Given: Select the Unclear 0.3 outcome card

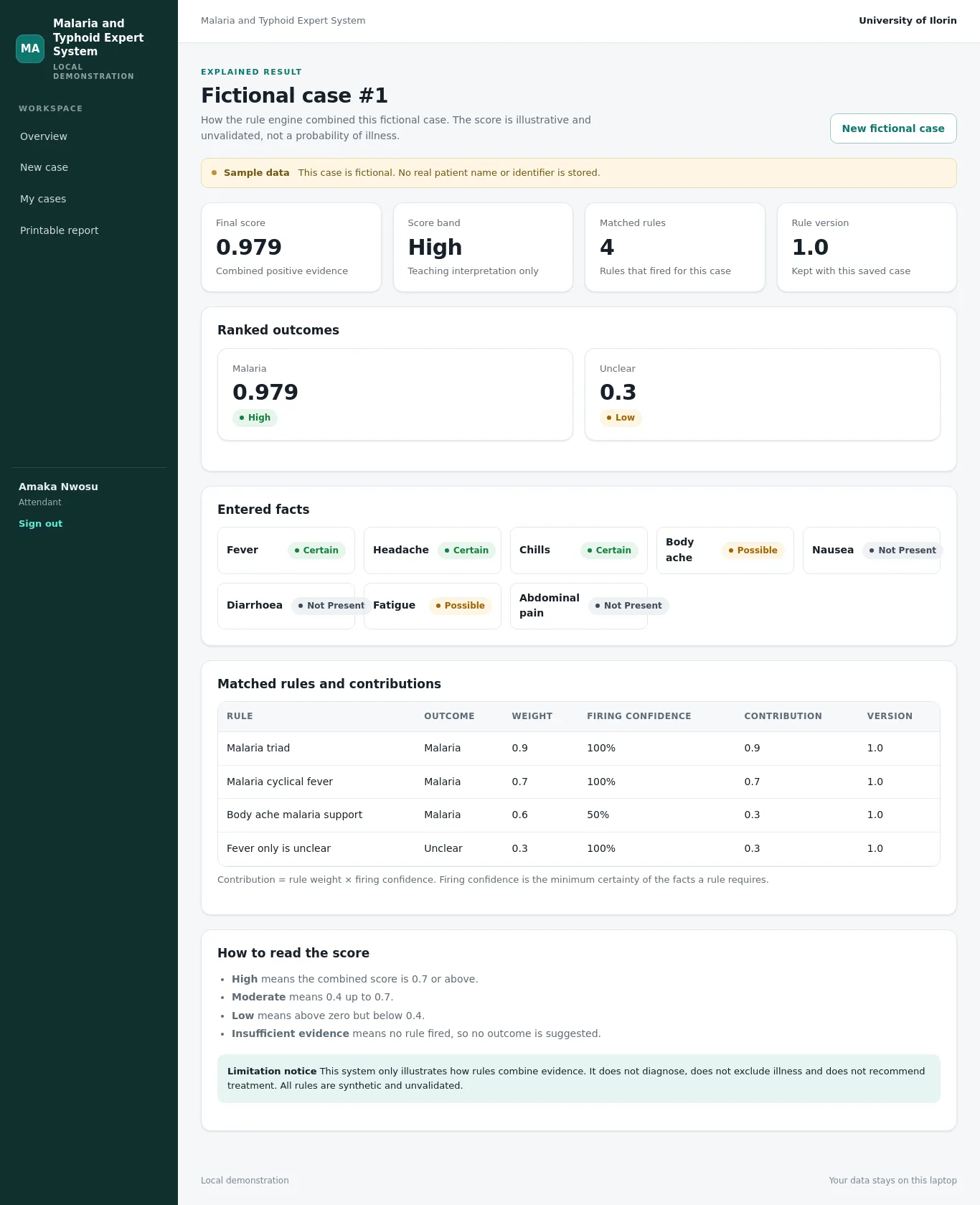Looking at the screenshot, I should (x=763, y=395).
